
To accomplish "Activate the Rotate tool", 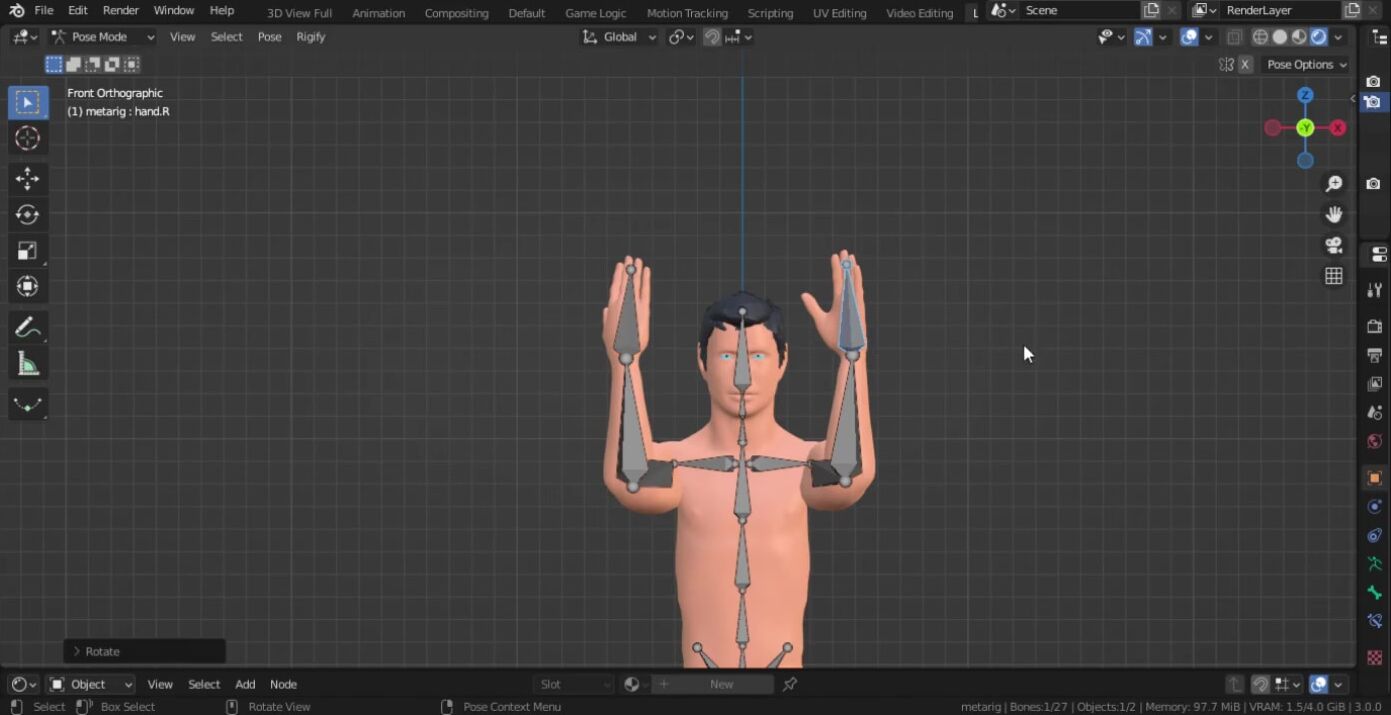I will (27, 215).
